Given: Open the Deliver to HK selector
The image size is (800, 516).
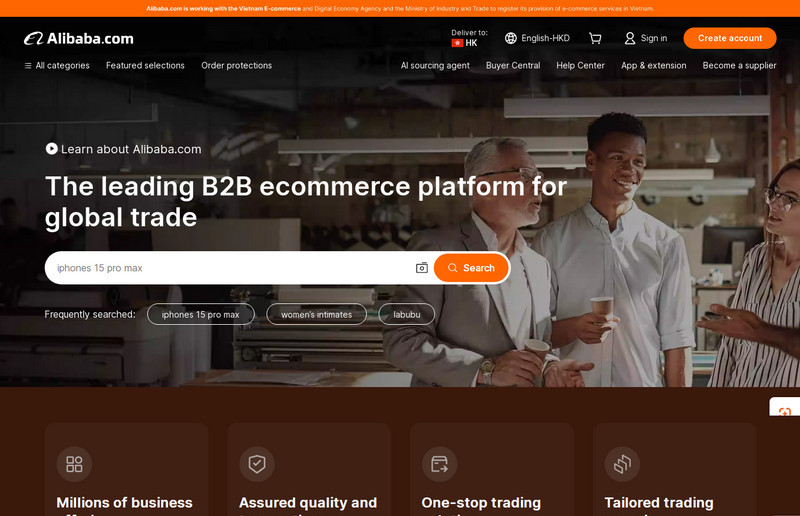Looking at the screenshot, I should (x=469, y=38).
